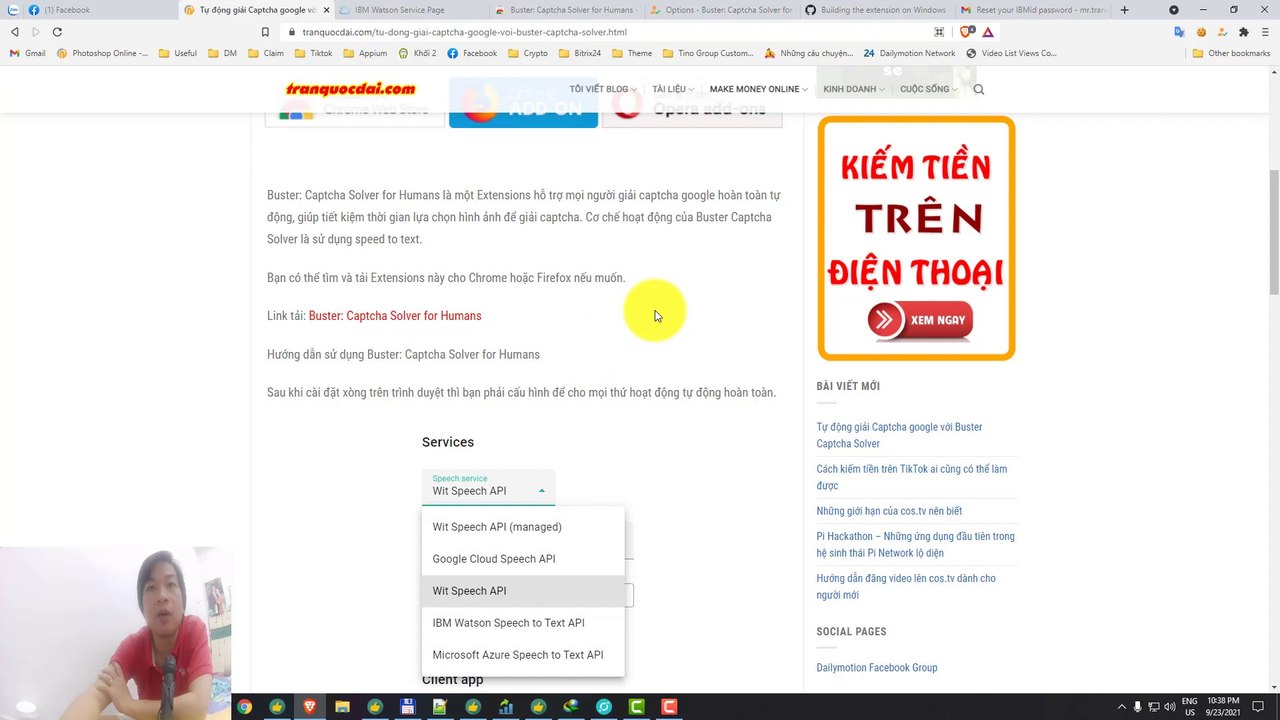Show hidden system tray icons
The height and width of the screenshot is (720, 1280).
click(x=1121, y=707)
